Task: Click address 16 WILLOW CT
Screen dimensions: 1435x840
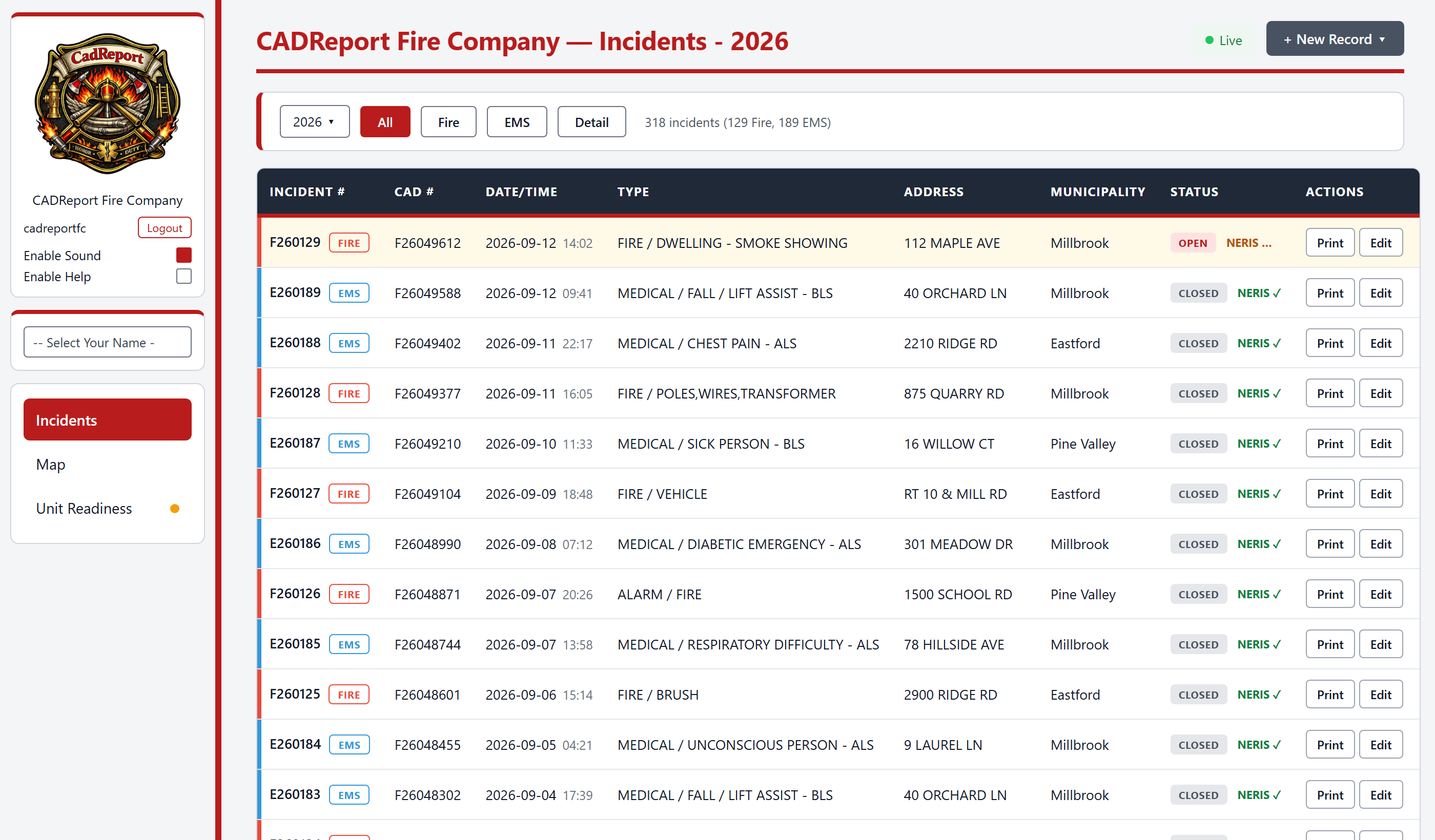Action: tap(949, 444)
